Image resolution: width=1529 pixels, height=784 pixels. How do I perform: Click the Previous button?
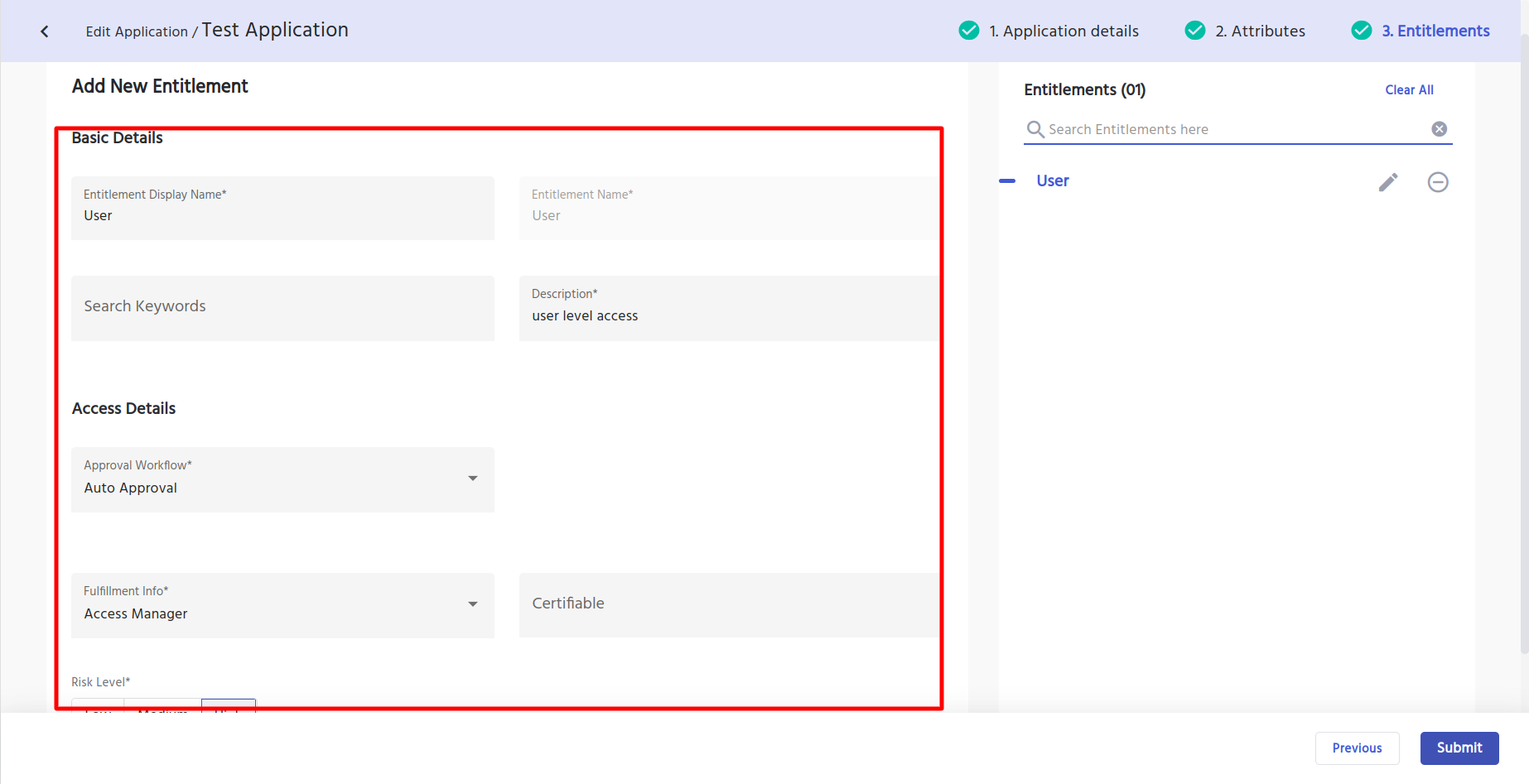click(x=1357, y=748)
